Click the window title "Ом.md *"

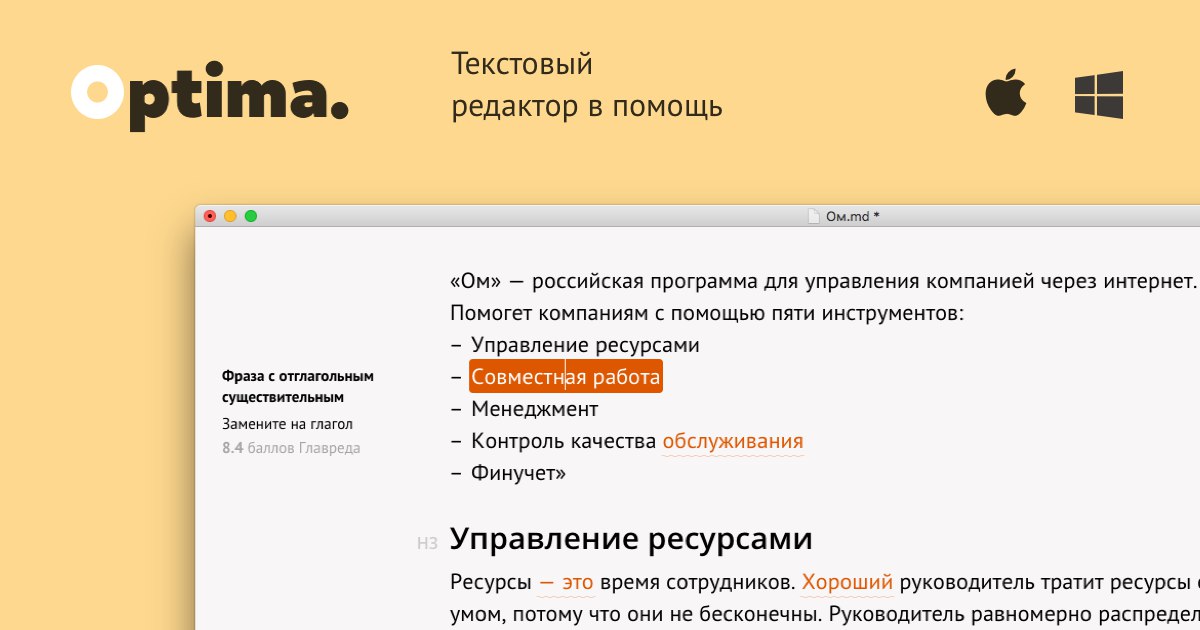pos(852,216)
